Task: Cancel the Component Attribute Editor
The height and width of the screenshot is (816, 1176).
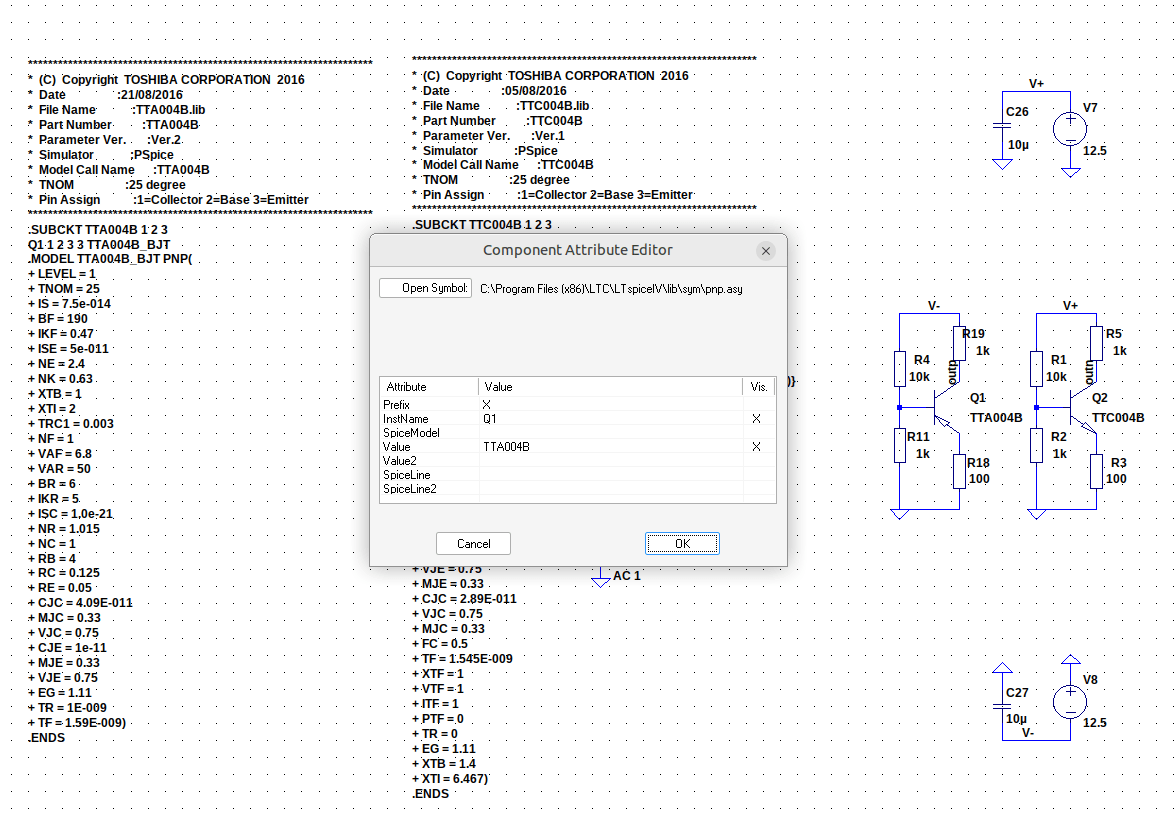Action: (473, 544)
